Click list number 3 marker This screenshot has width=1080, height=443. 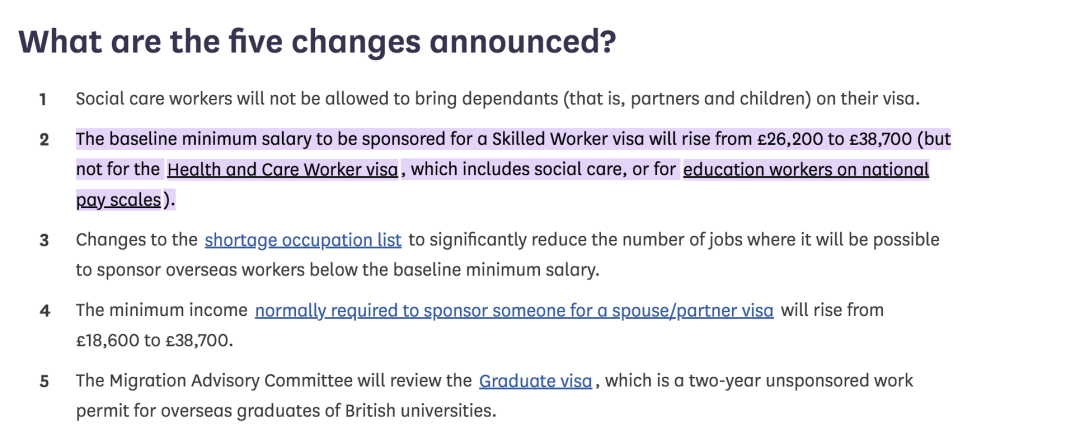[44, 240]
